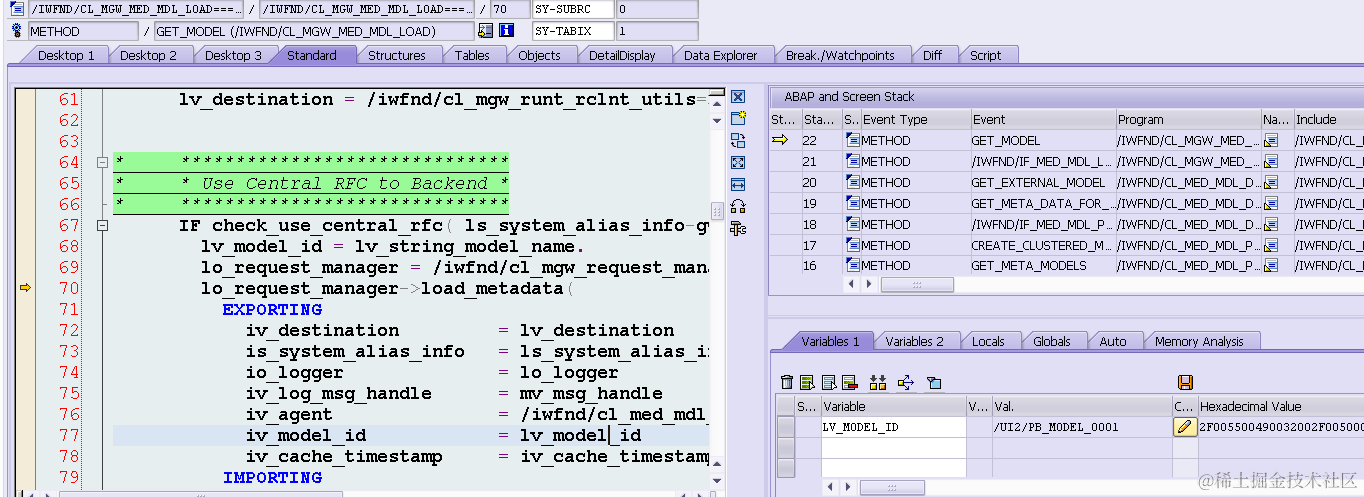This screenshot has height=497, width=1364.
Task: Click the Program column header in stack
Action: 1187,119
